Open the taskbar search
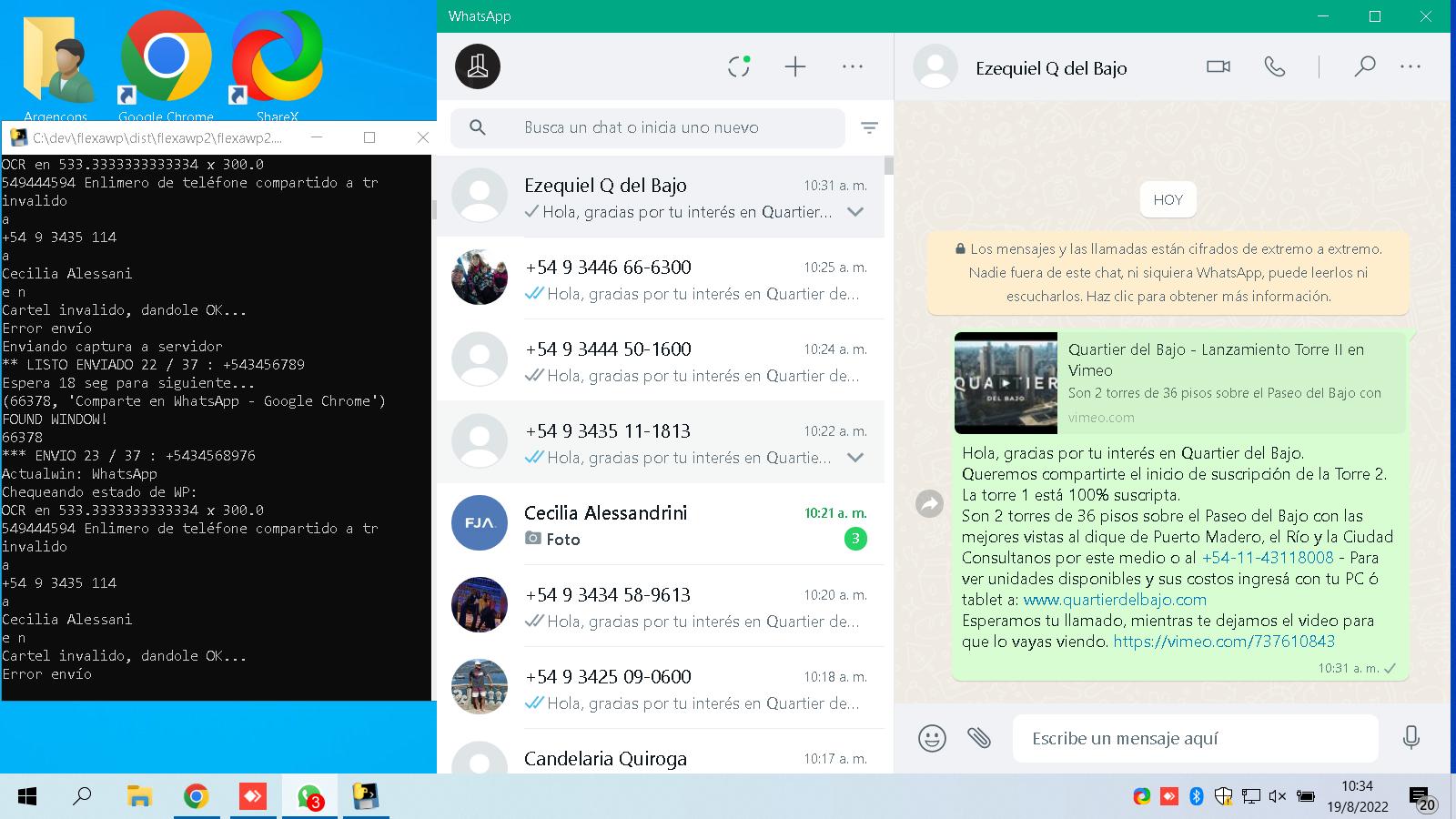 (82, 797)
